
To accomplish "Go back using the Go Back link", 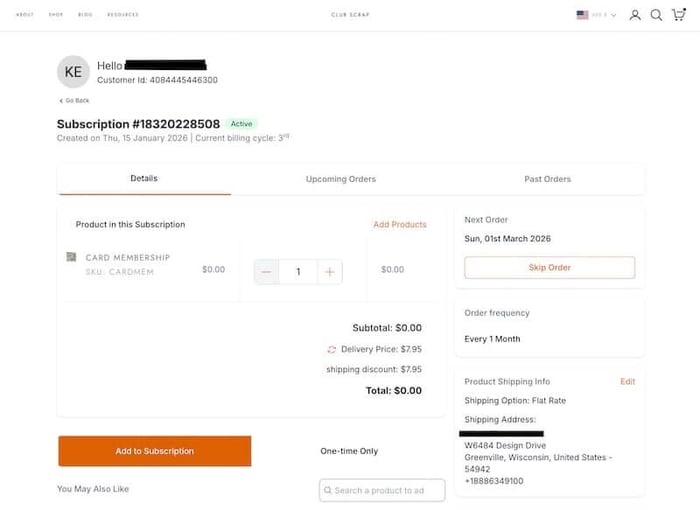I will coord(74,100).
